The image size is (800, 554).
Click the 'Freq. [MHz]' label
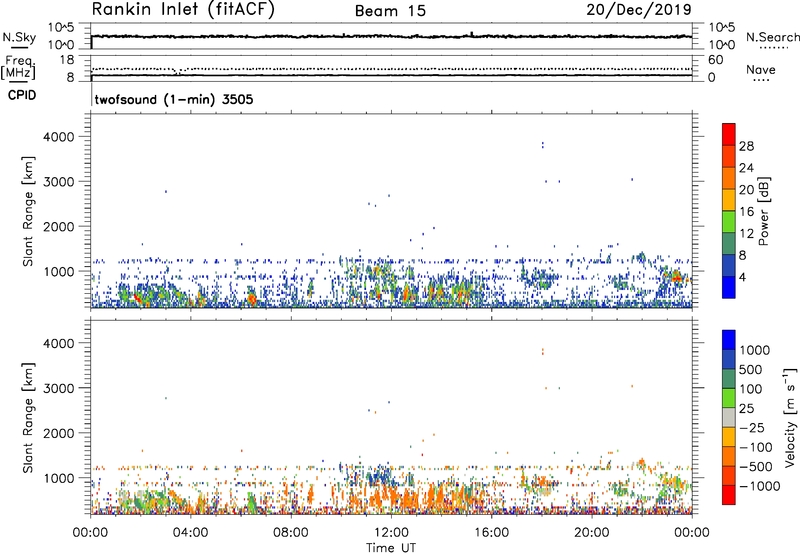pos(19,67)
